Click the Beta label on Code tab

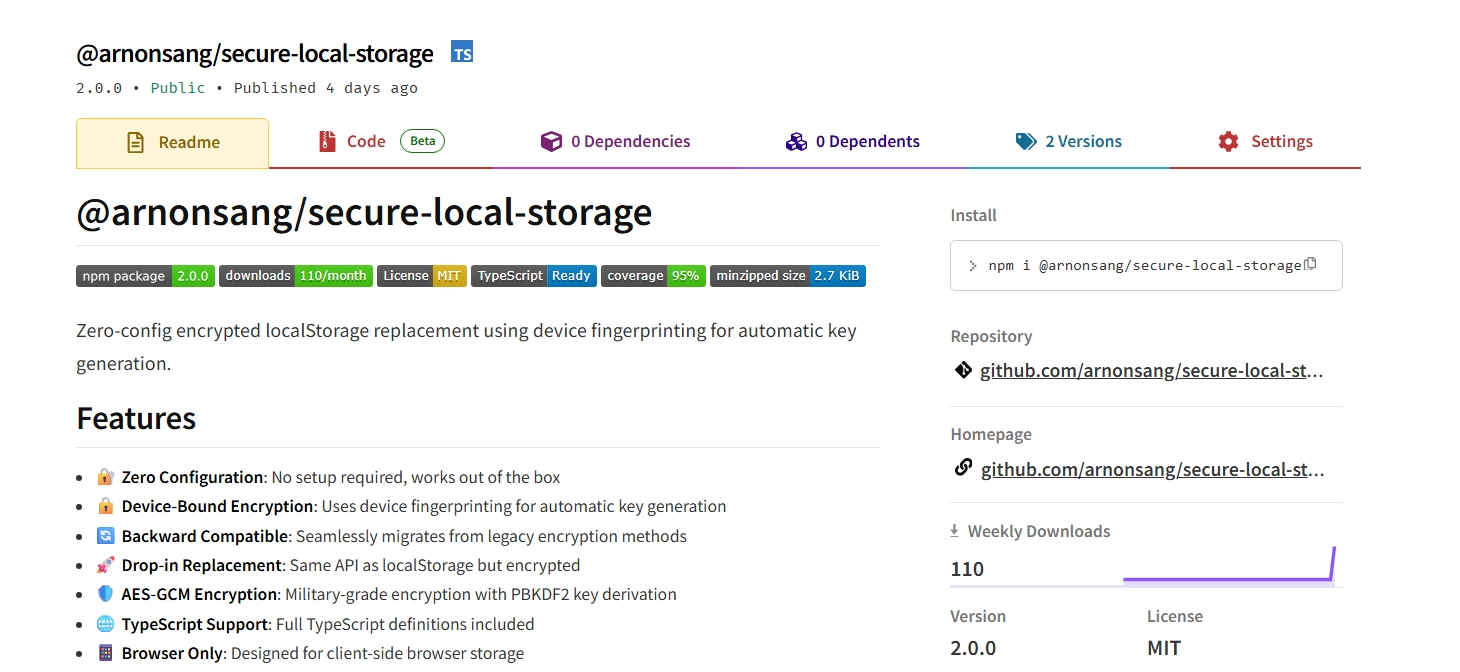[423, 141]
